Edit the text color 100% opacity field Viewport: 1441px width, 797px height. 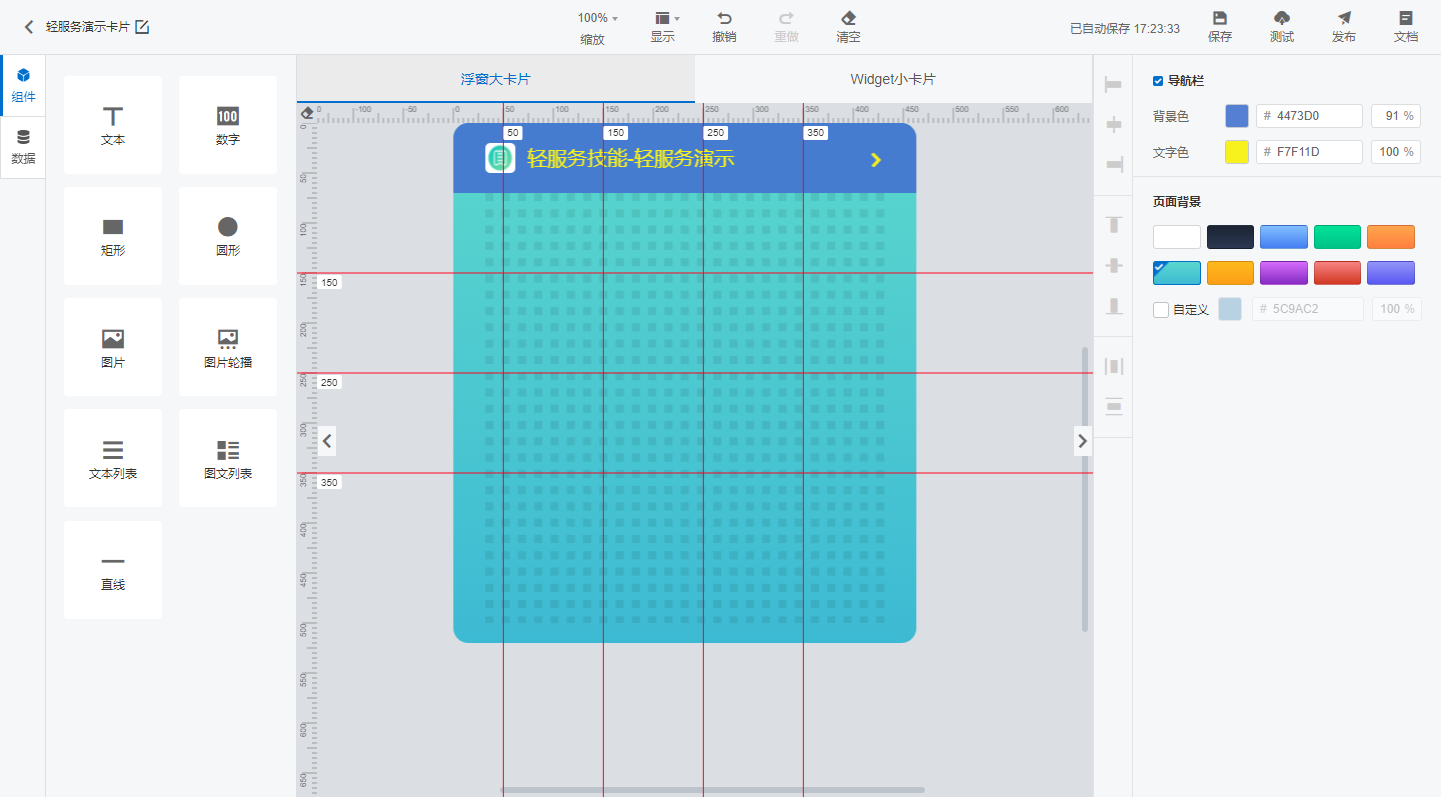point(1396,152)
